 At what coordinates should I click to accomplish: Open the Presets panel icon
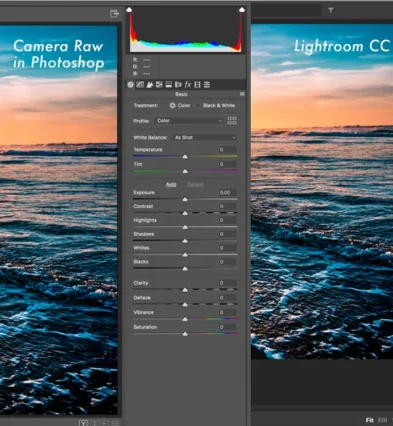(x=207, y=85)
